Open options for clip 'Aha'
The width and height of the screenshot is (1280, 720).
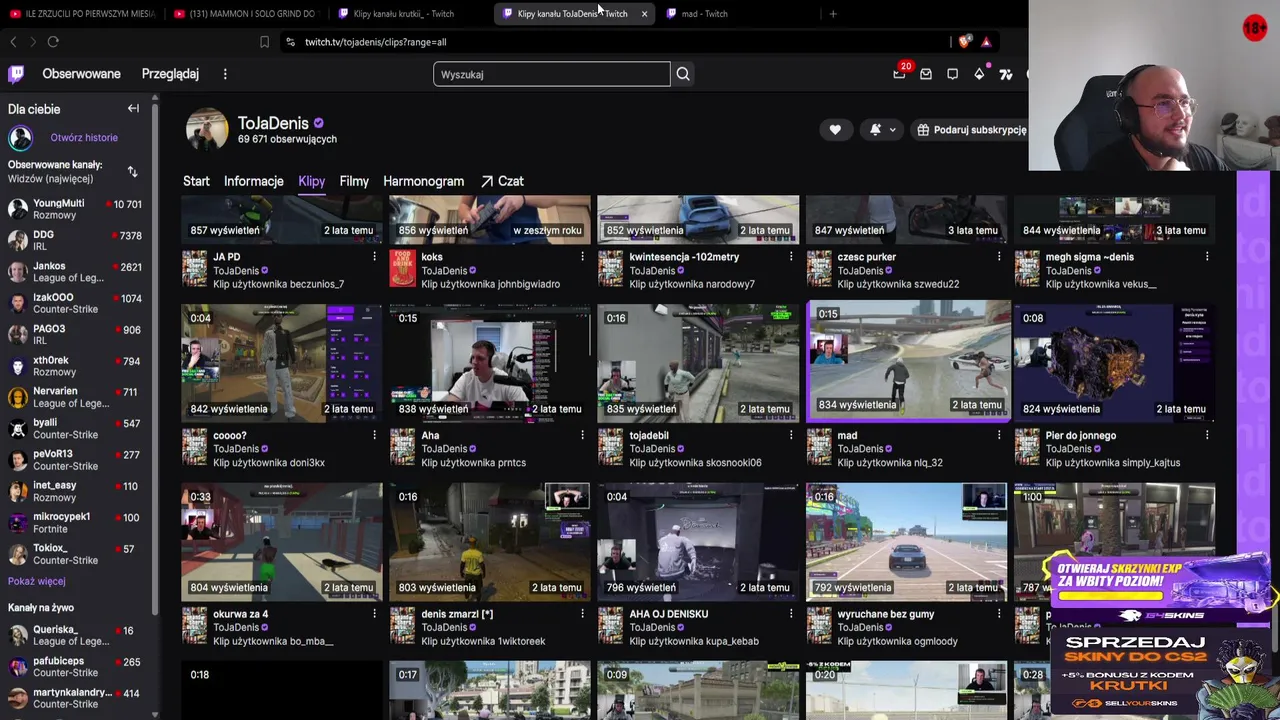(582, 436)
